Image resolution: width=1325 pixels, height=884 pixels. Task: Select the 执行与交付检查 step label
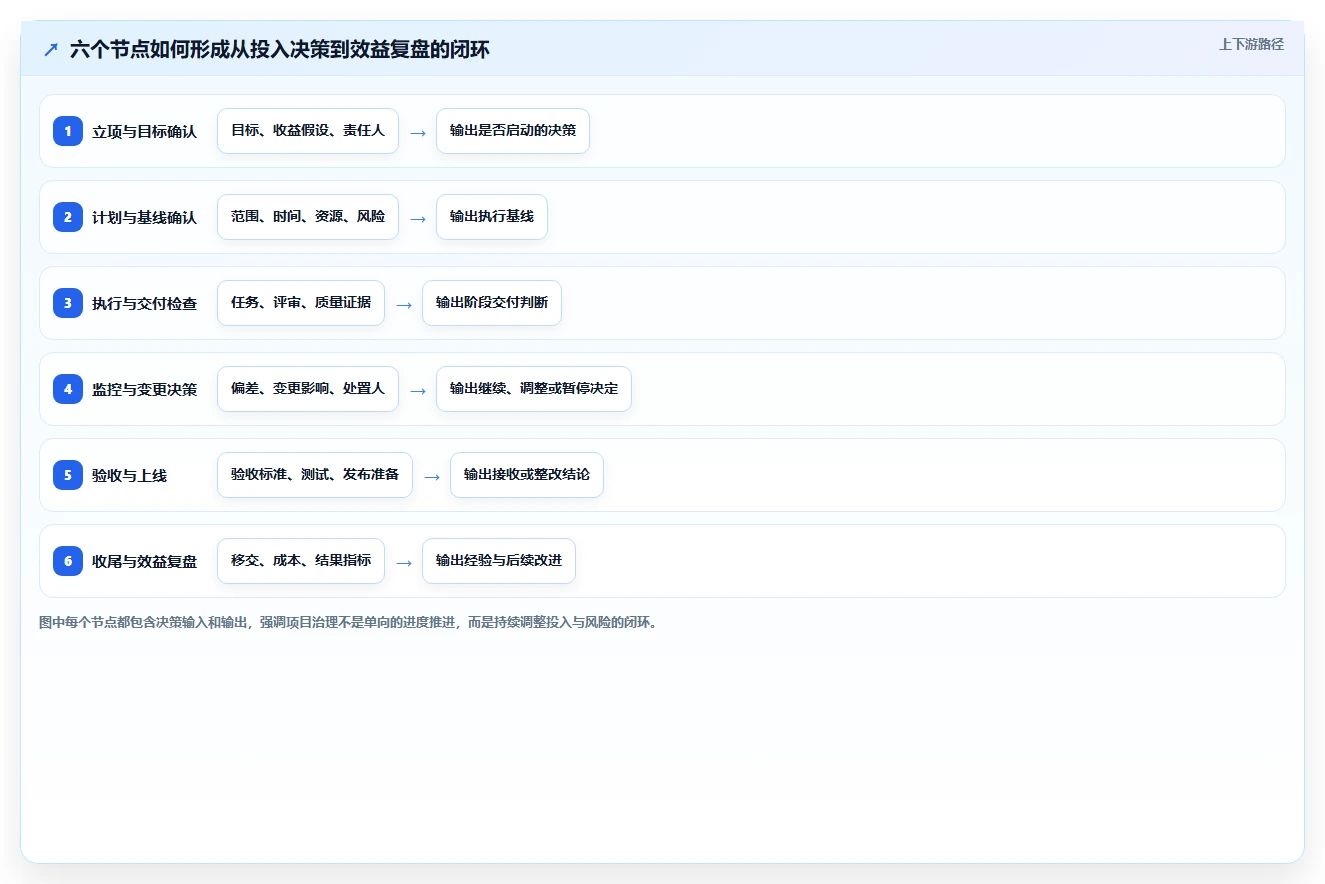[145, 303]
